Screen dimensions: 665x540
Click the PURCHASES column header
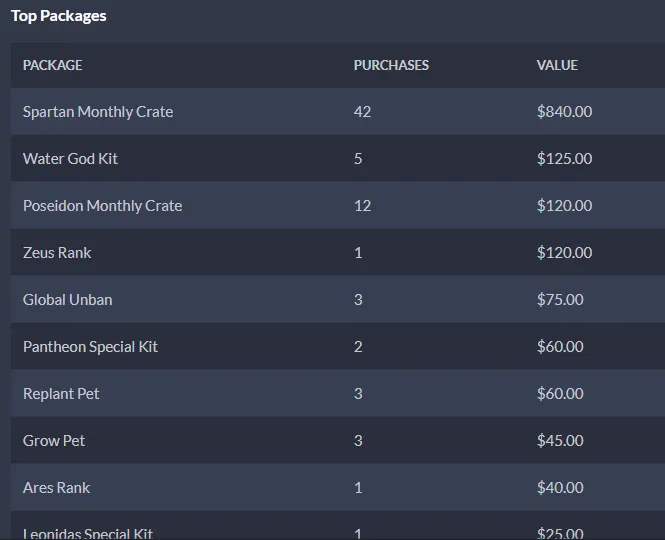pos(391,65)
